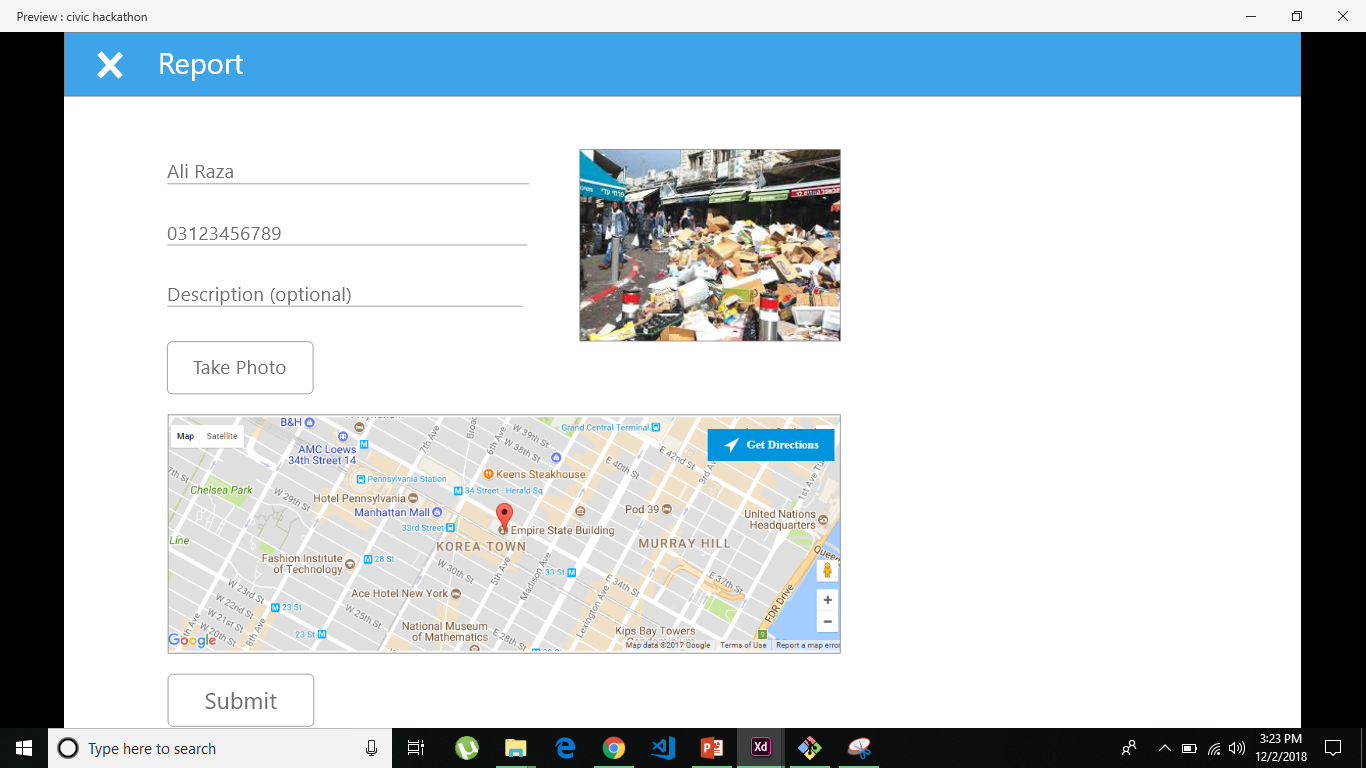1366x768 pixels.
Task: Open PowerPoint from the taskbar
Action: [712, 748]
